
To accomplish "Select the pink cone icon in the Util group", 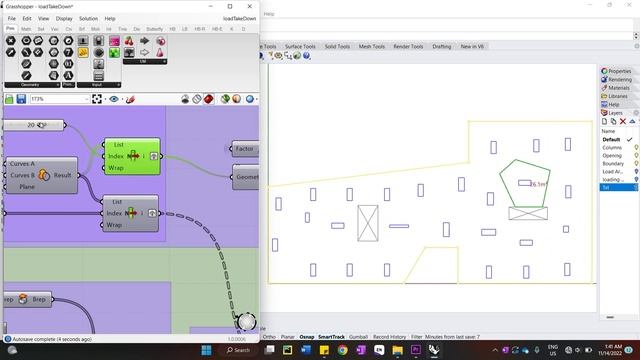I will tap(160, 52).
